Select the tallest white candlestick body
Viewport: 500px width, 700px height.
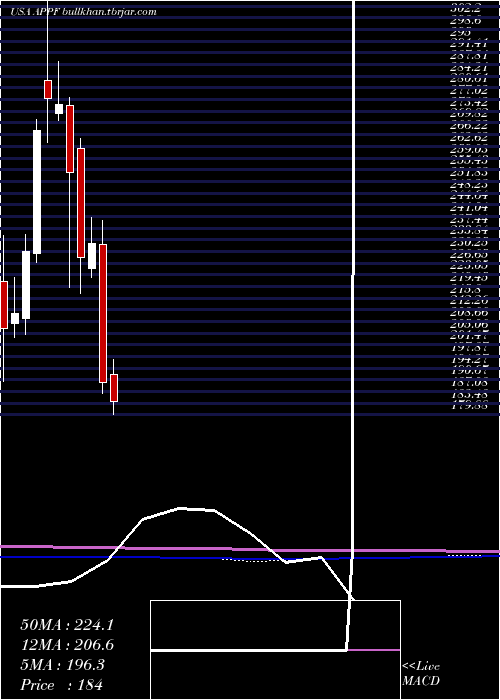[37, 192]
